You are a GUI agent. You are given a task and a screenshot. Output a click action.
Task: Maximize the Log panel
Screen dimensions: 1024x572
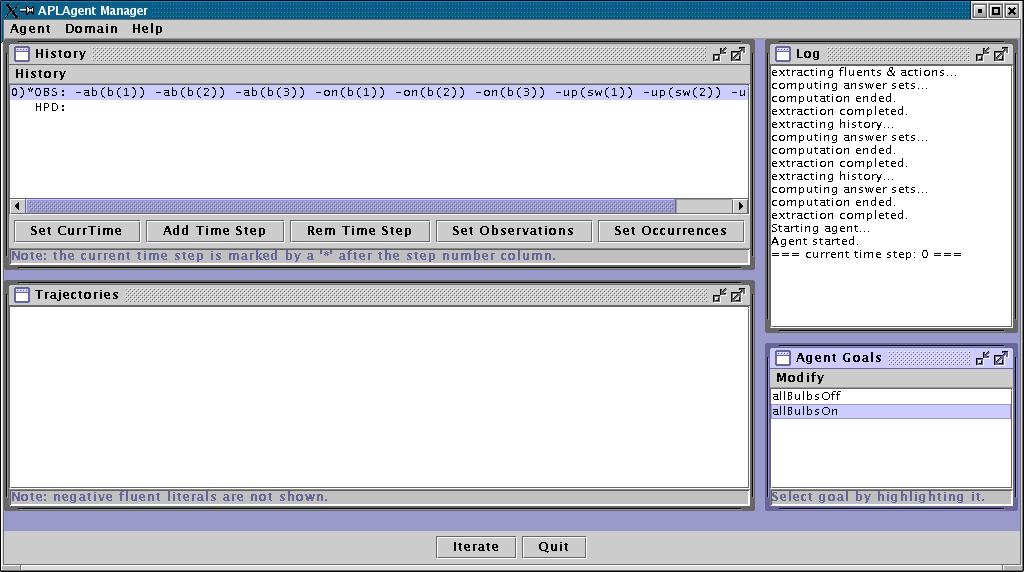click(x=1000, y=54)
